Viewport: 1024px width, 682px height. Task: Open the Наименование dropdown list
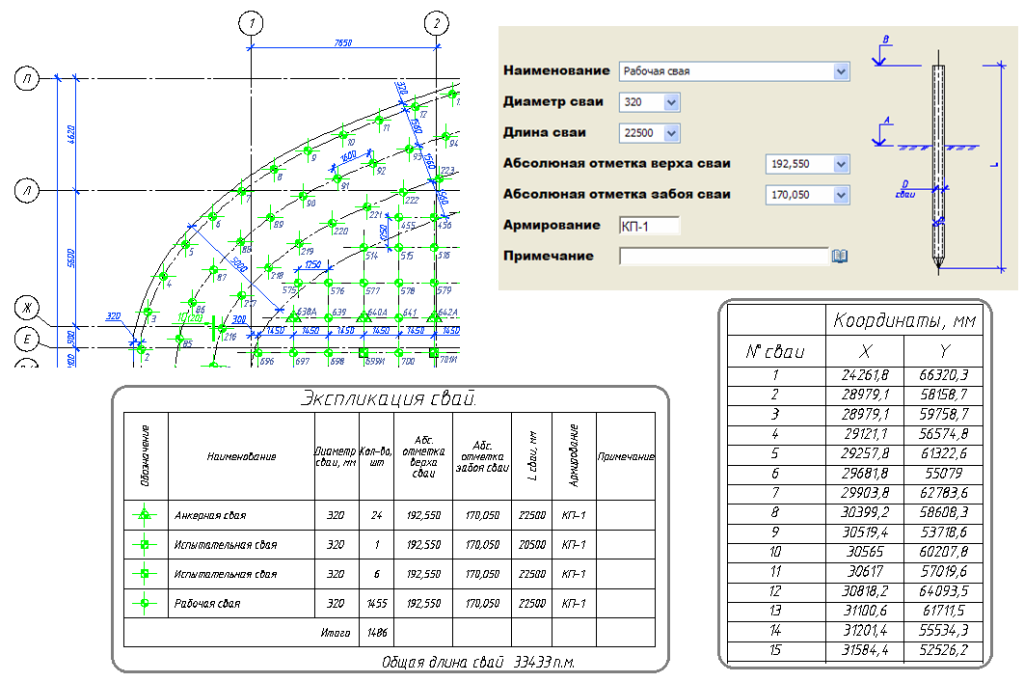coord(841,72)
